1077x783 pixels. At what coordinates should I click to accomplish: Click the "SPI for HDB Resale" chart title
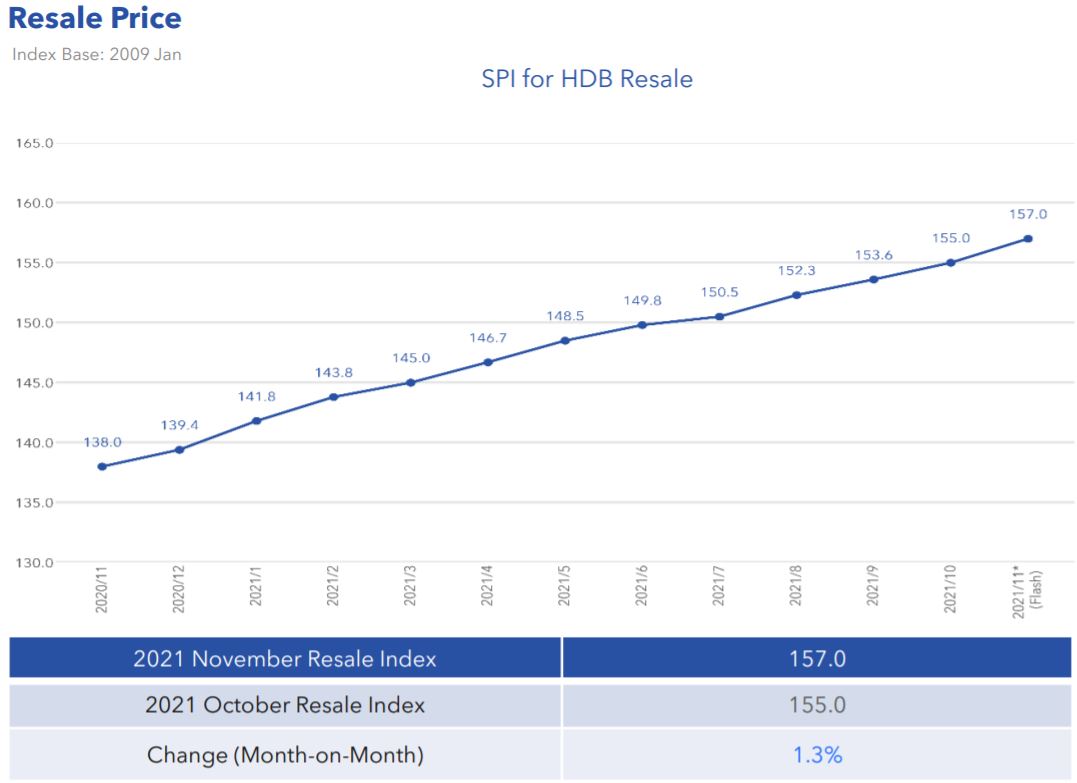[587, 79]
